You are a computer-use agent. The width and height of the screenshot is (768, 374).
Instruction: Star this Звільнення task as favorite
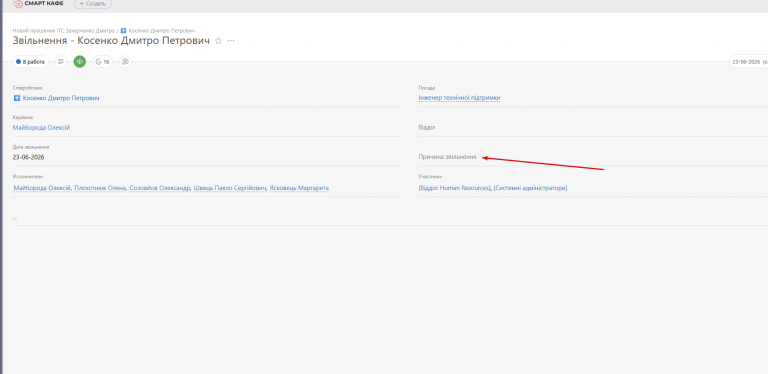pos(218,41)
